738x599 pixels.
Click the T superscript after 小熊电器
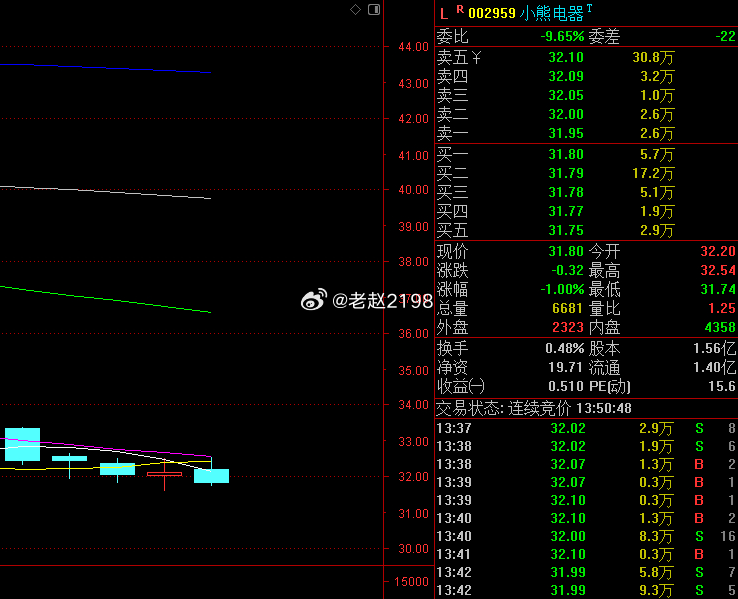point(589,8)
